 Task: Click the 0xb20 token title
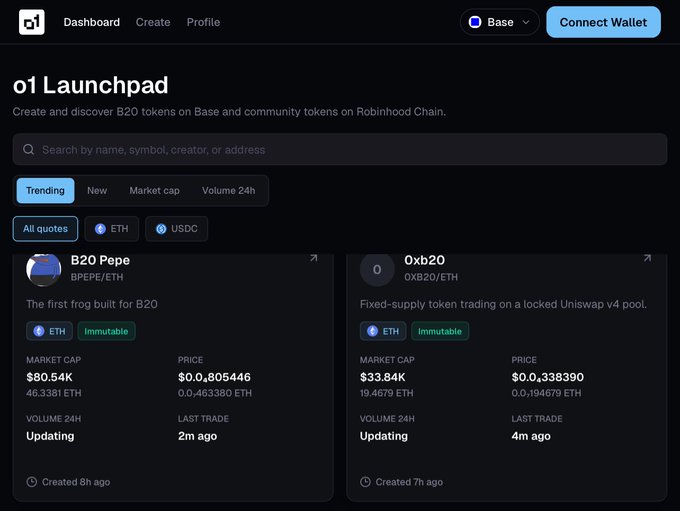pyautogui.click(x=425, y=260)
